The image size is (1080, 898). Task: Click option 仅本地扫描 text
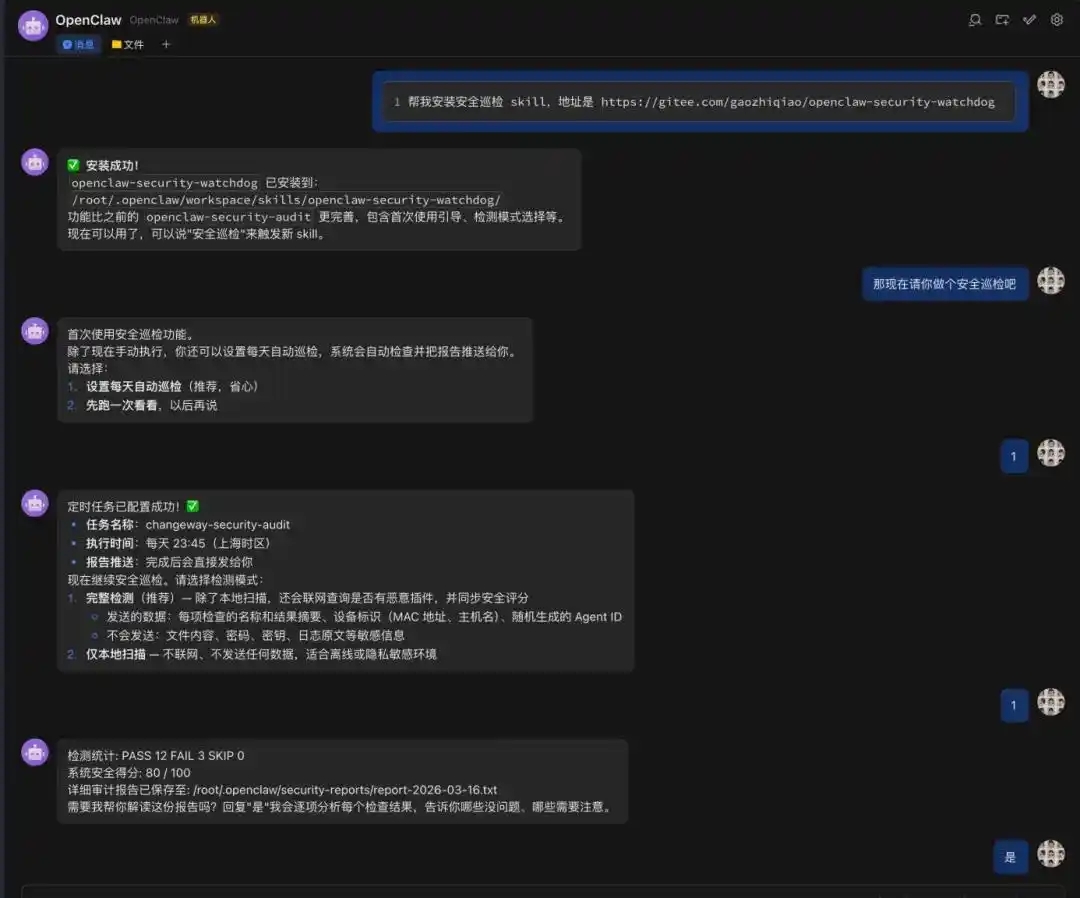coord(116,654)
